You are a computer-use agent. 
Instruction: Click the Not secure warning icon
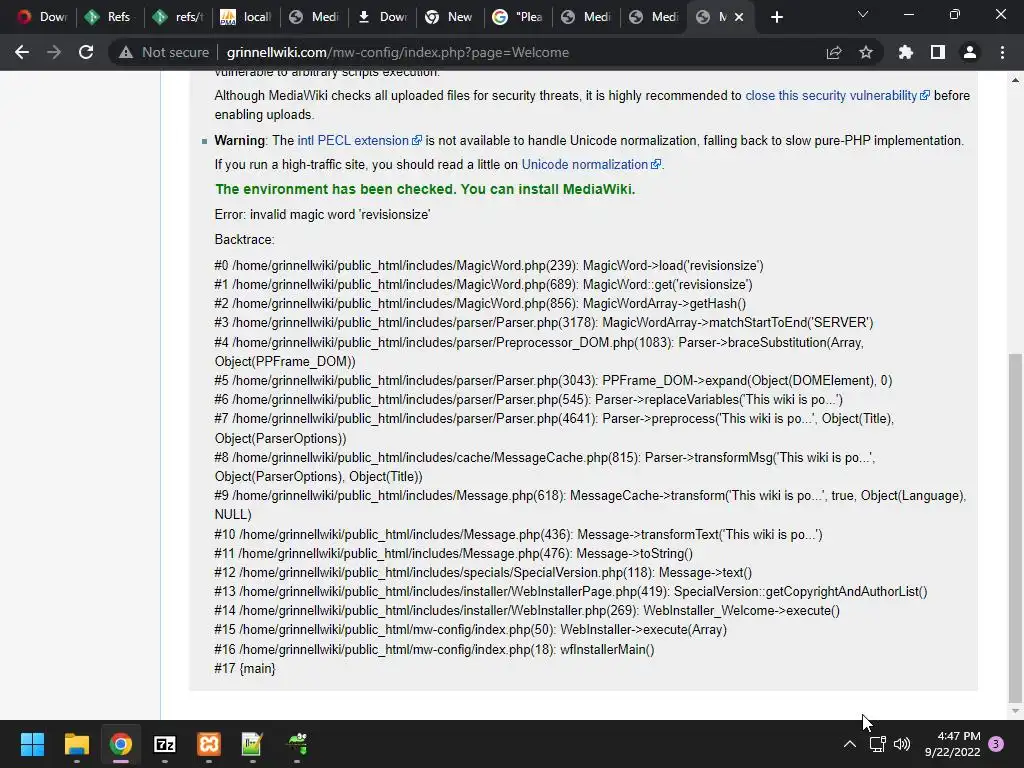(x=126, y=52)
